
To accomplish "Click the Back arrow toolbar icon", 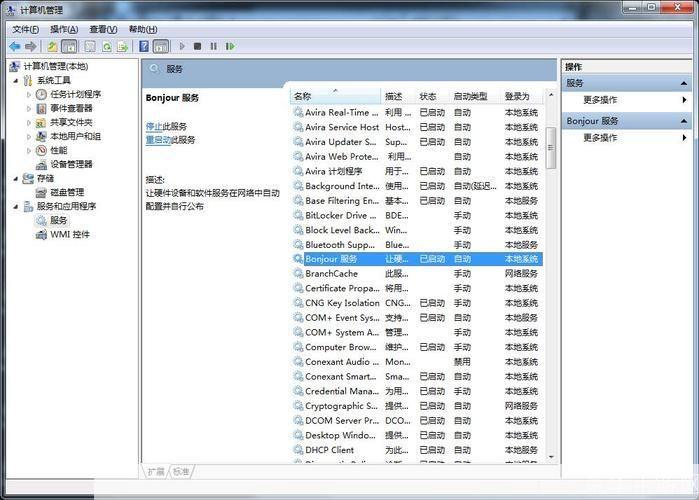I will coord(15,46).
